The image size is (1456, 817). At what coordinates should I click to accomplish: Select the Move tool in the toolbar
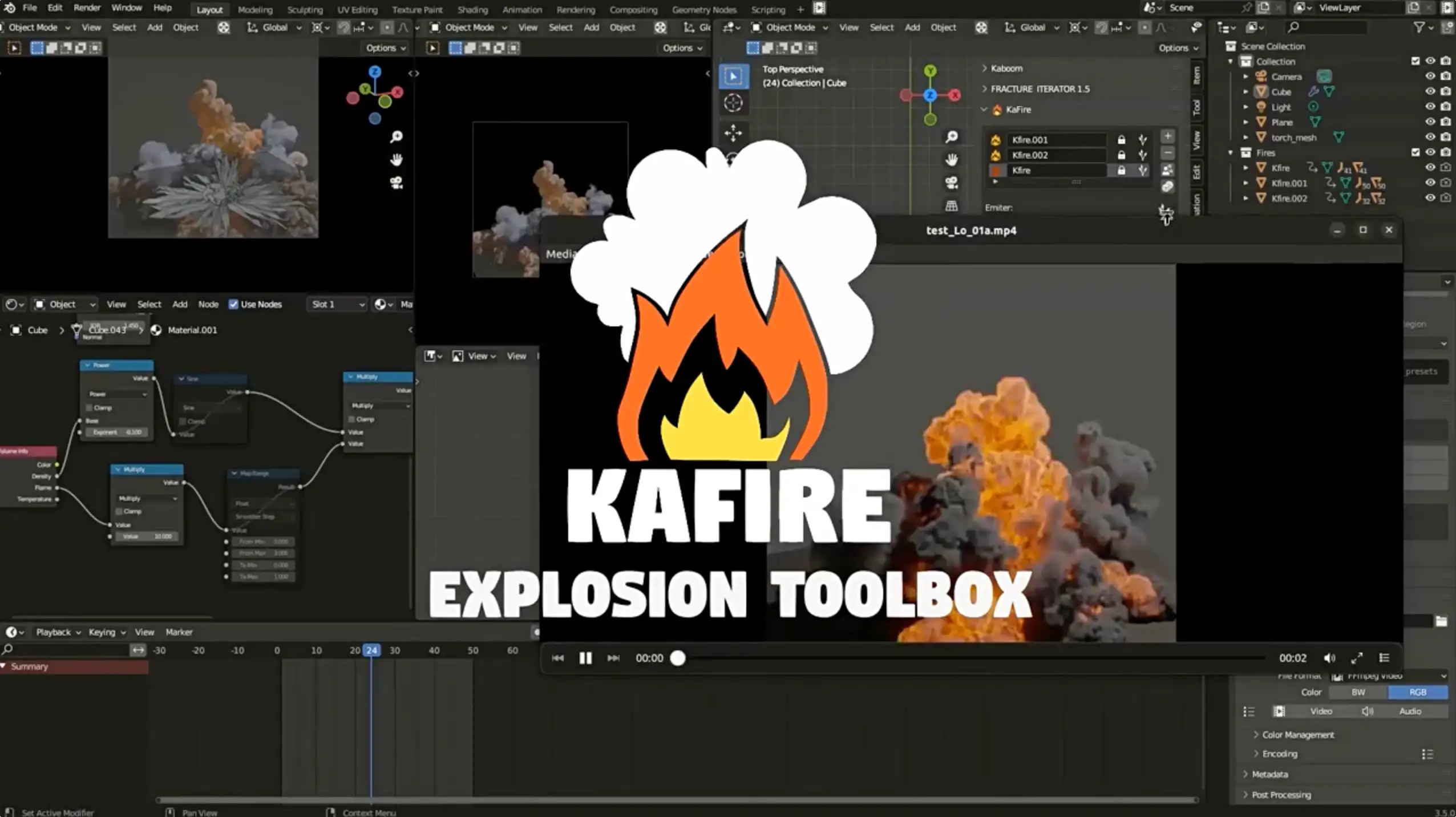click(733, 133)
